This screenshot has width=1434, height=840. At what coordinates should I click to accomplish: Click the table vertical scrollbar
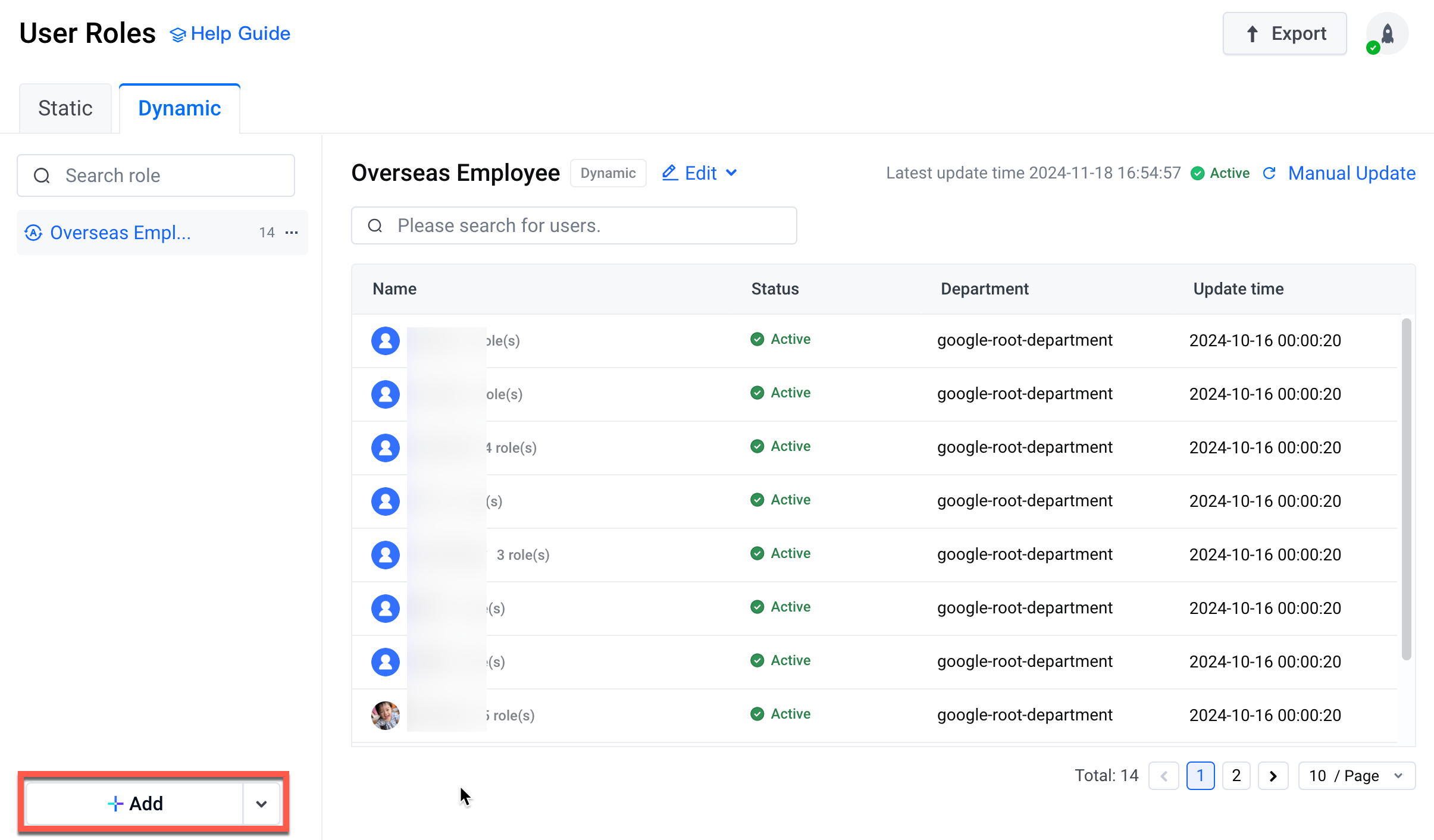(1407, 490)
